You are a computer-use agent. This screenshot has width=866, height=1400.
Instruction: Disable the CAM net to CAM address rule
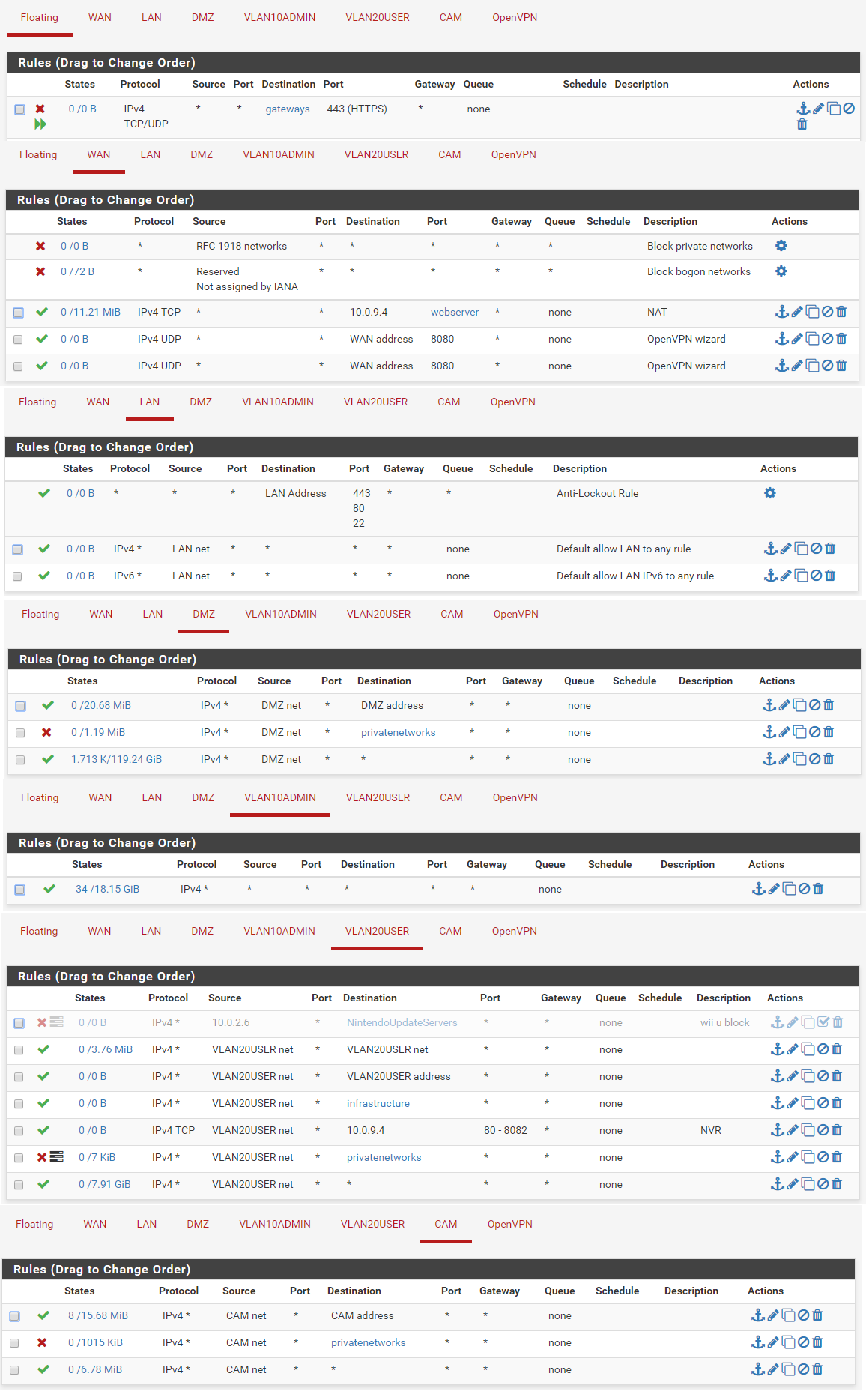click(803, 1315)
